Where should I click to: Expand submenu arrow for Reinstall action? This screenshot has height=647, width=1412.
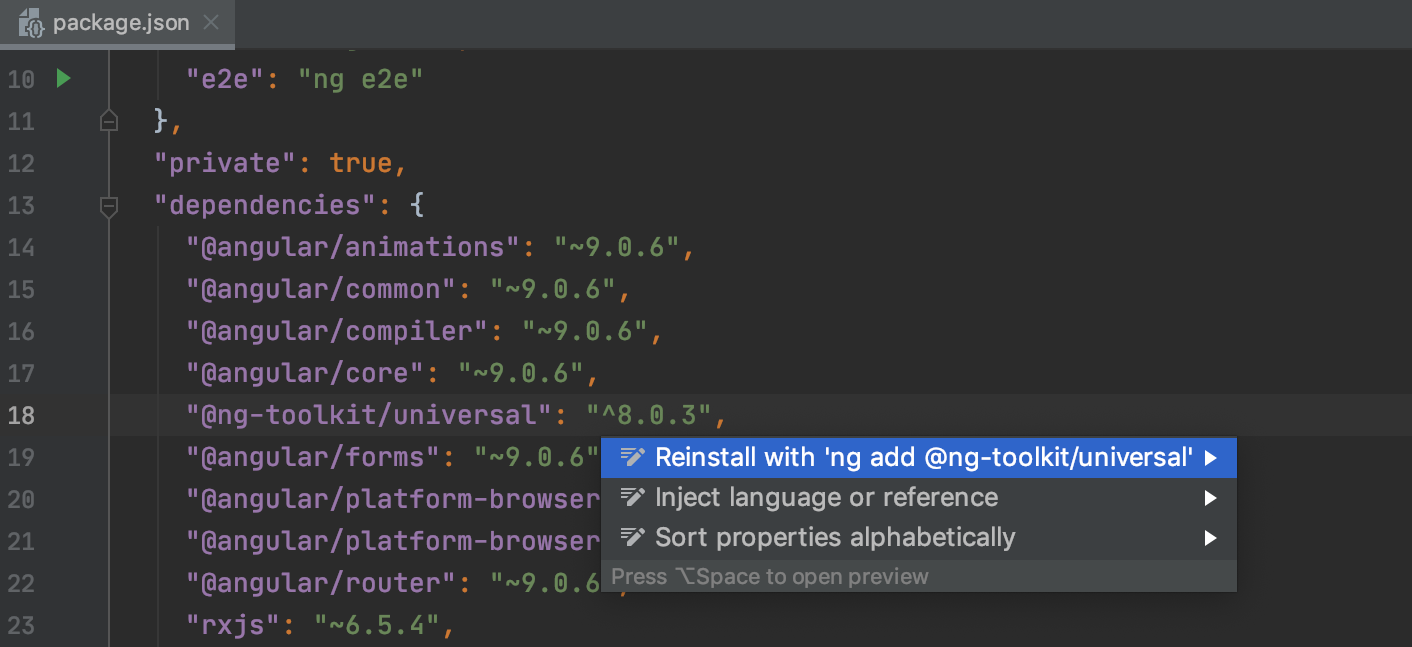pos(1211,458)
